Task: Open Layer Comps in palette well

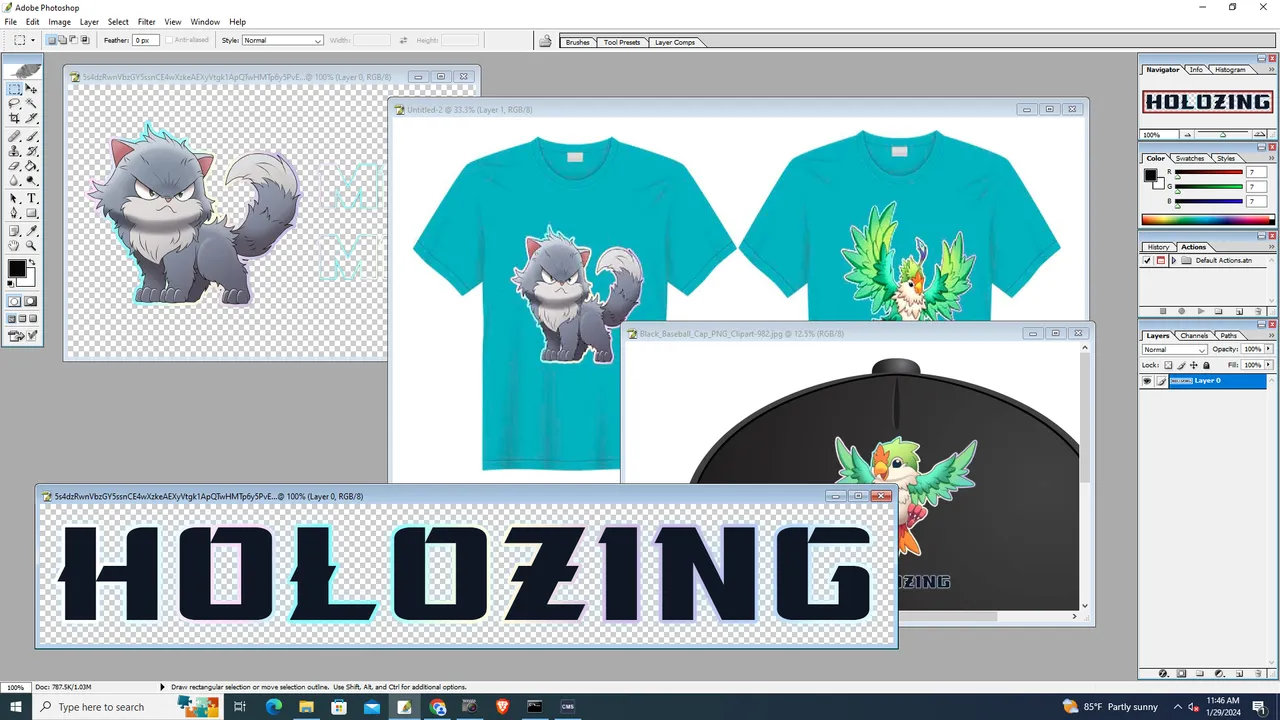Action: tap(675, 42)
